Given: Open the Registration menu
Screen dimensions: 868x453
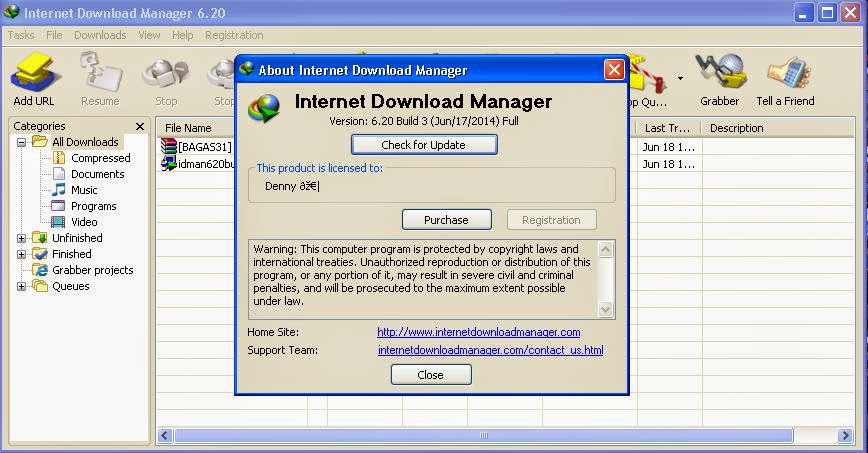Looking at the screenshot, I should [234, 35].
